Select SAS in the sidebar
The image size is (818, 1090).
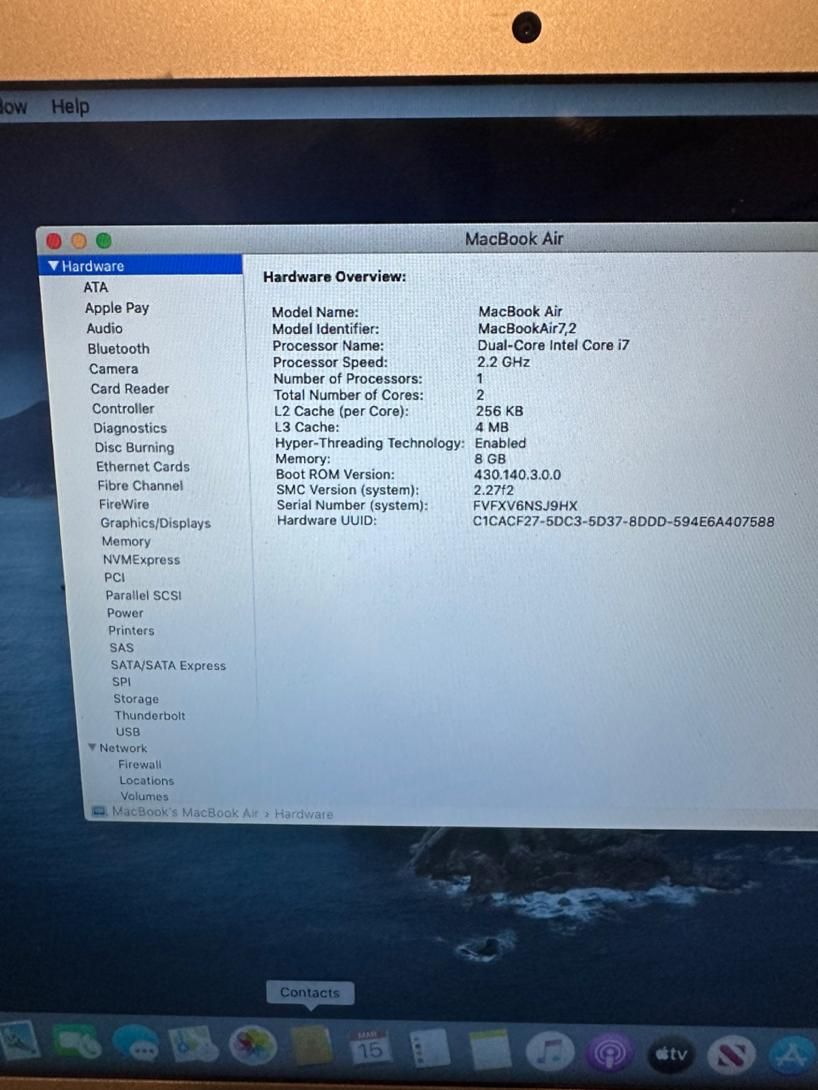click(122, 647)
